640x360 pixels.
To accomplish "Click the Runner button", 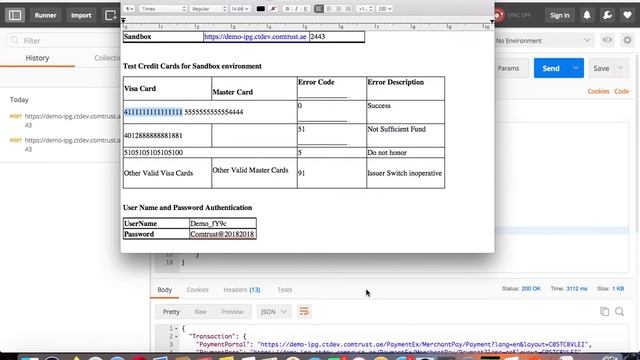I will pos(45,16).
